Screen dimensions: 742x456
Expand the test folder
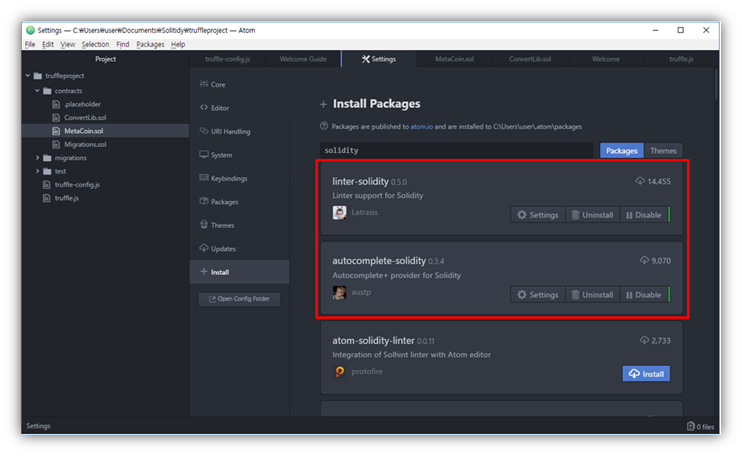pos(37,171)
